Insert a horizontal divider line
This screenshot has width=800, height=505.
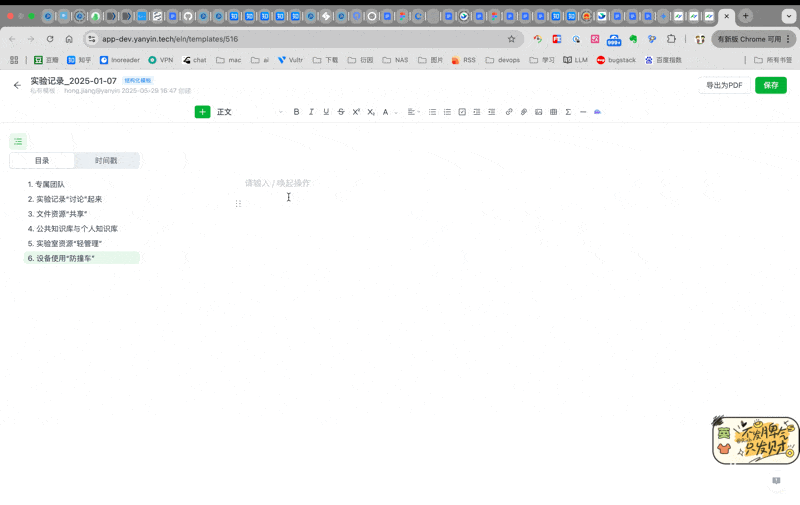pos(583,112)
